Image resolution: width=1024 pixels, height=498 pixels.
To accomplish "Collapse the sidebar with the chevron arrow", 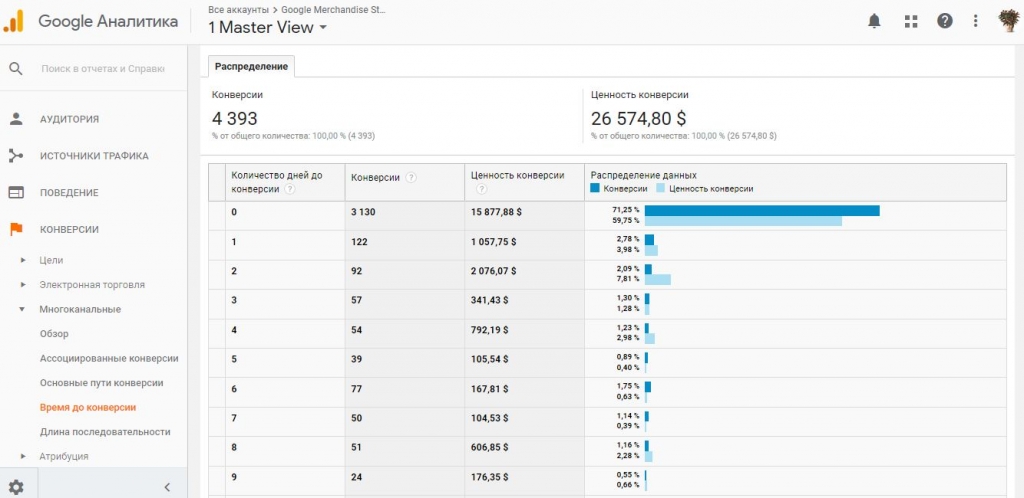I will point(167,486).
